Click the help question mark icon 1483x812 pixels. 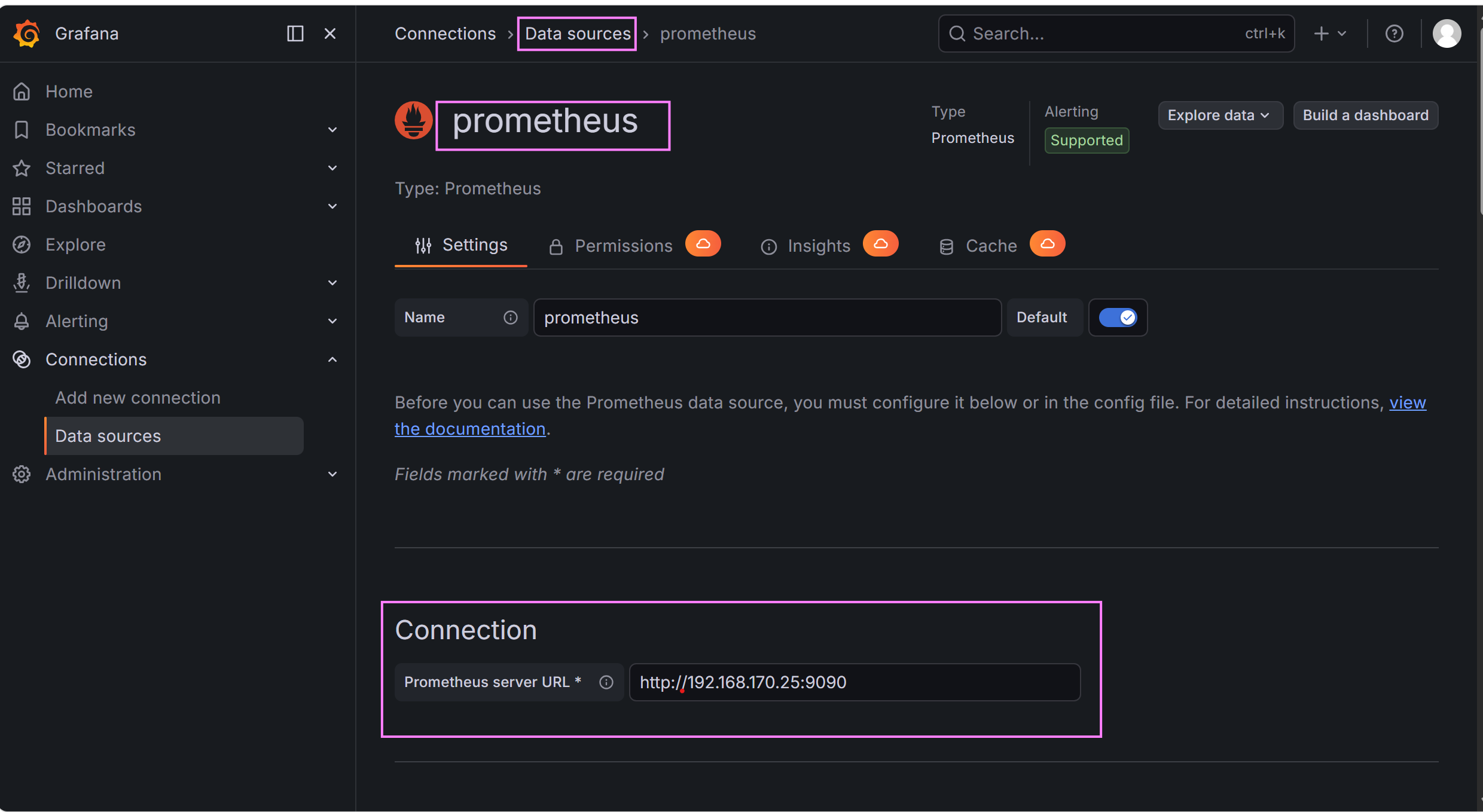(1394, 33)
